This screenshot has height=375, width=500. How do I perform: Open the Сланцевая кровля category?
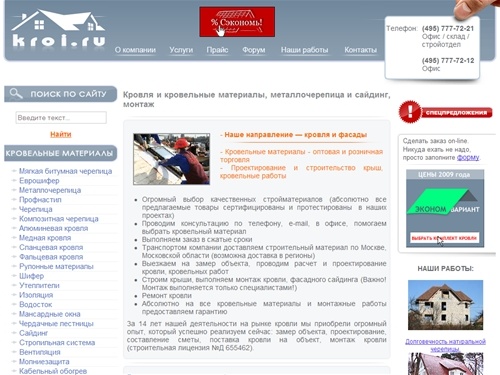tap(51, 247)
